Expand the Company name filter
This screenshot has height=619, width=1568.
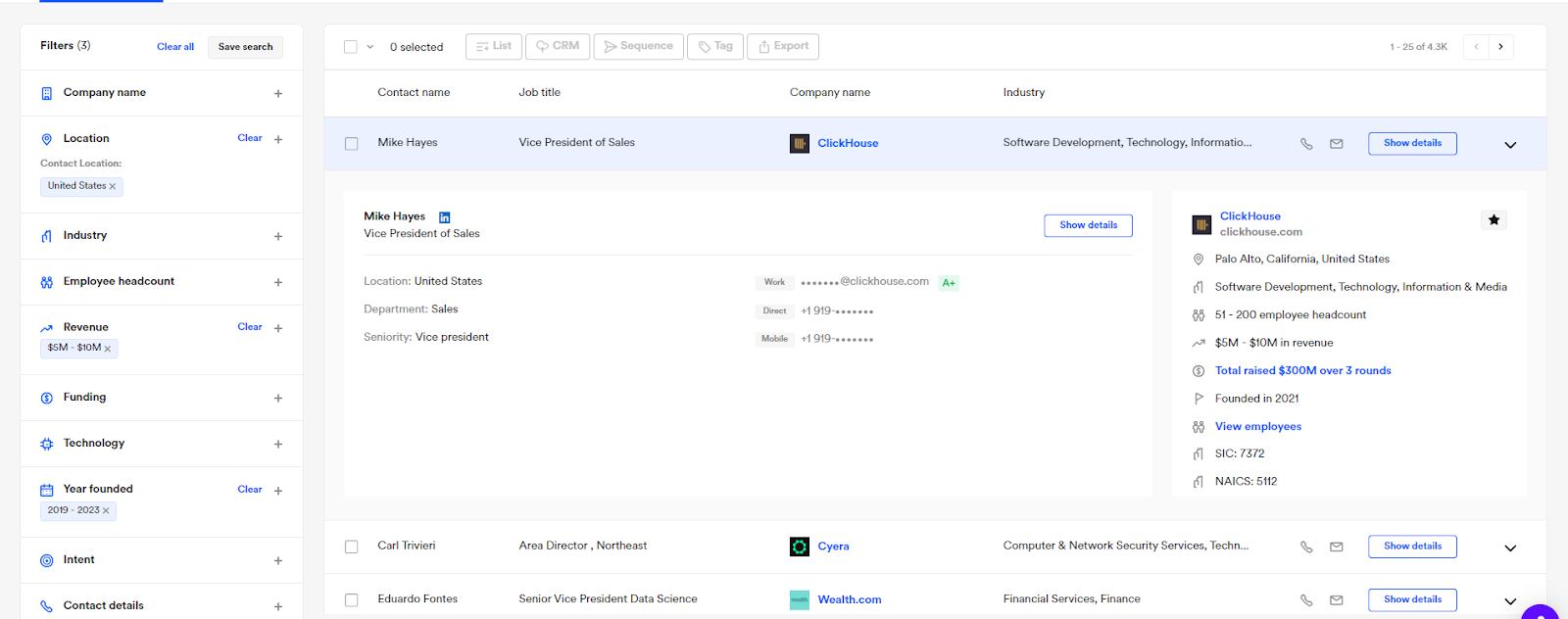click(278, 94)
